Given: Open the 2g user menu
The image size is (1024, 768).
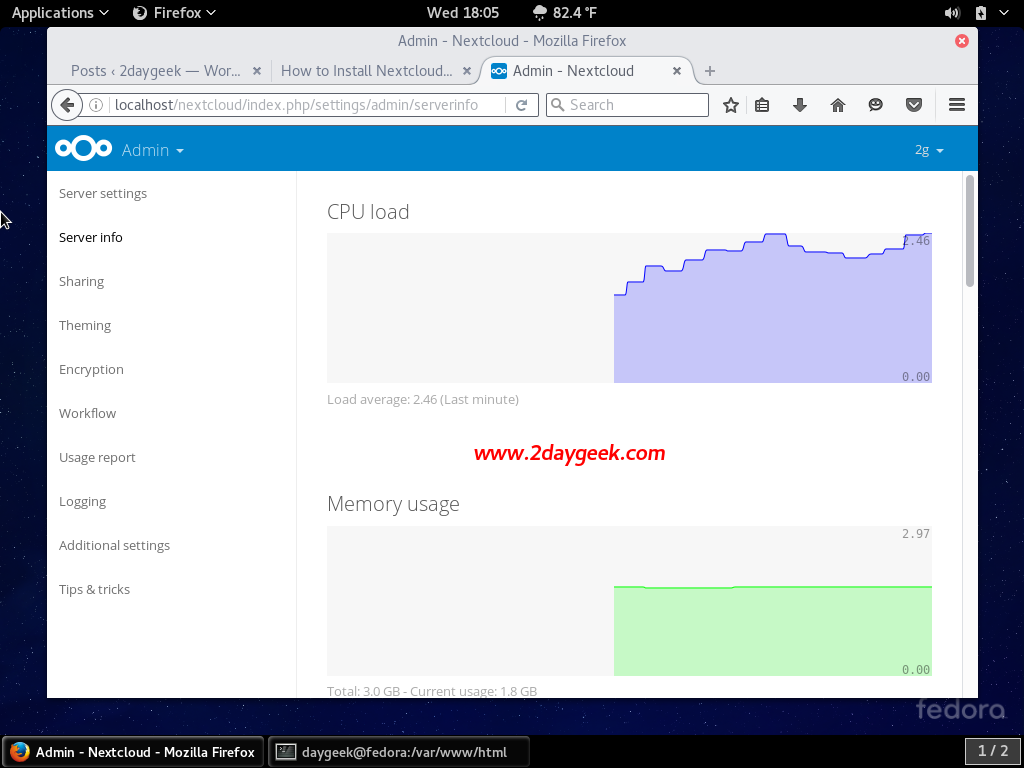Looking at the screenshot, I should (929, 150).
